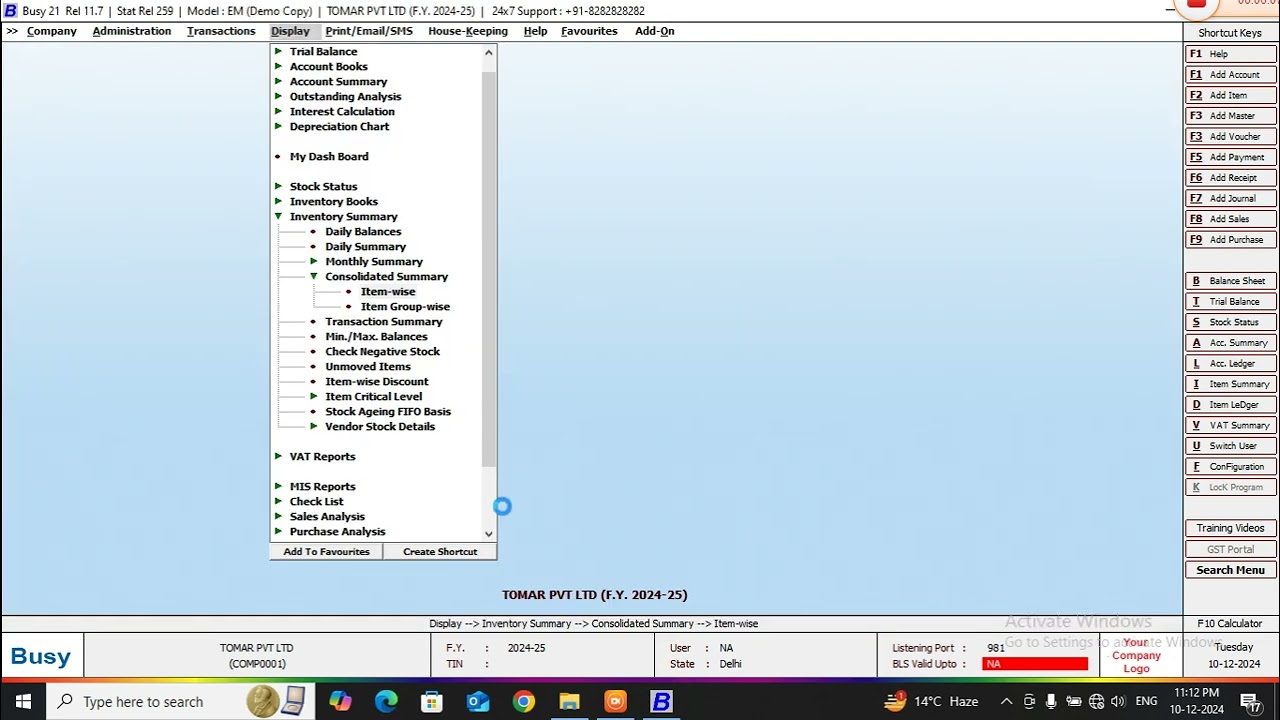Open Check Negative Stock report
The image size is (1280, 720).
pos(382,351)
